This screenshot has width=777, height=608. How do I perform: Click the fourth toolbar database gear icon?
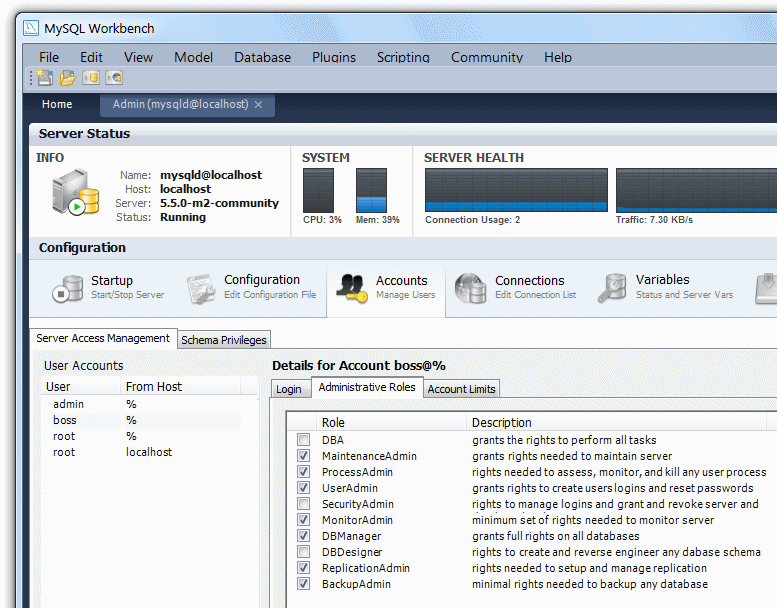[x=114, y=78]
